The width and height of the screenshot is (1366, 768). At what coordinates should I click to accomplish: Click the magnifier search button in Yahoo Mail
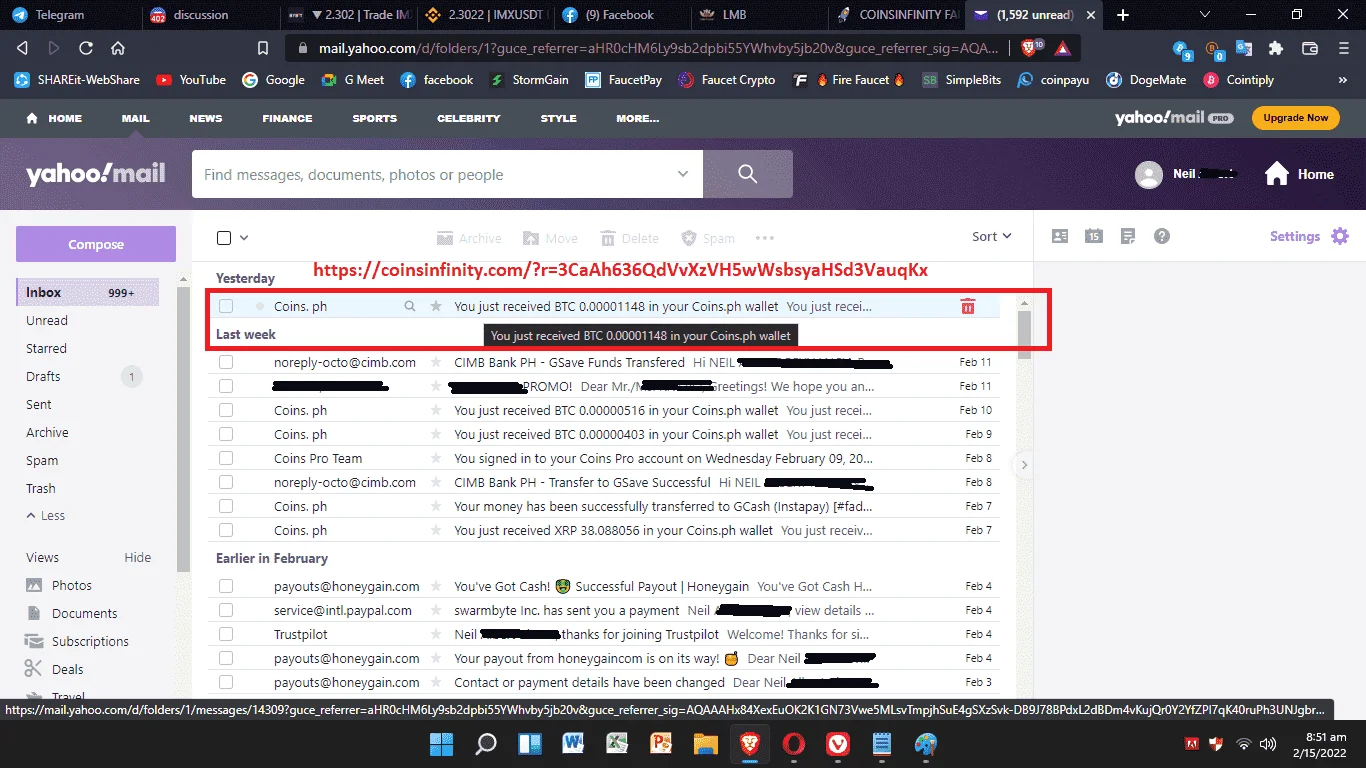748,174
